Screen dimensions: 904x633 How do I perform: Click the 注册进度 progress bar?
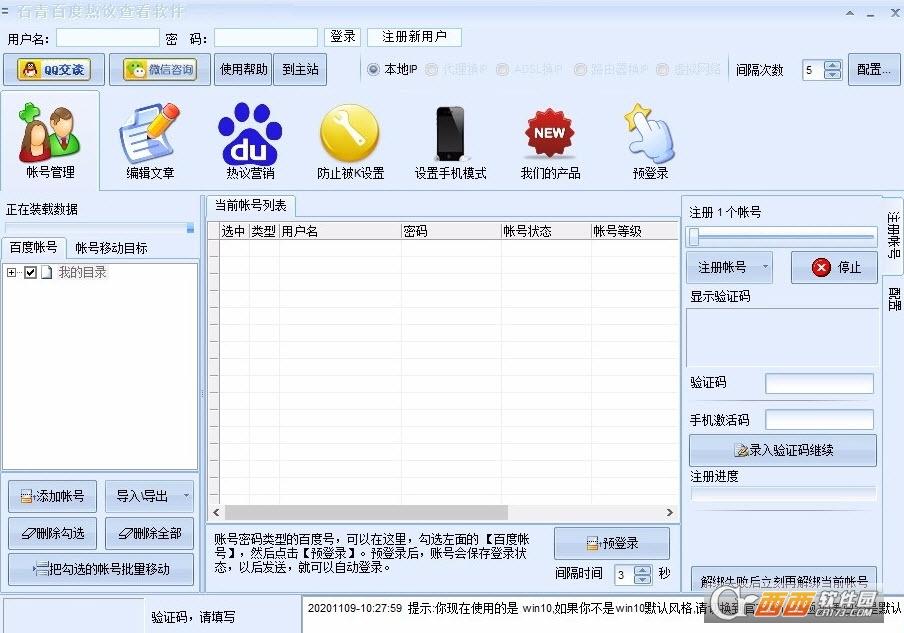783,493
